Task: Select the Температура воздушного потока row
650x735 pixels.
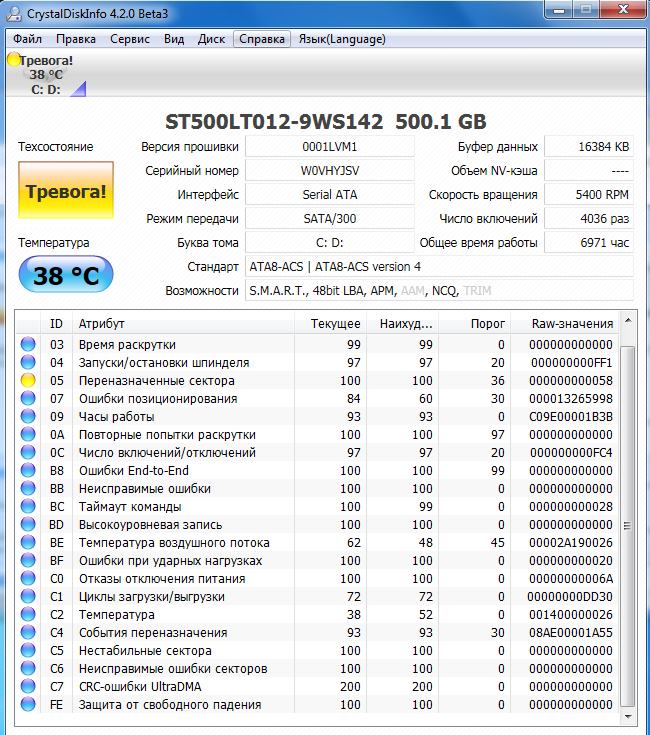Action: coord(317,542)
